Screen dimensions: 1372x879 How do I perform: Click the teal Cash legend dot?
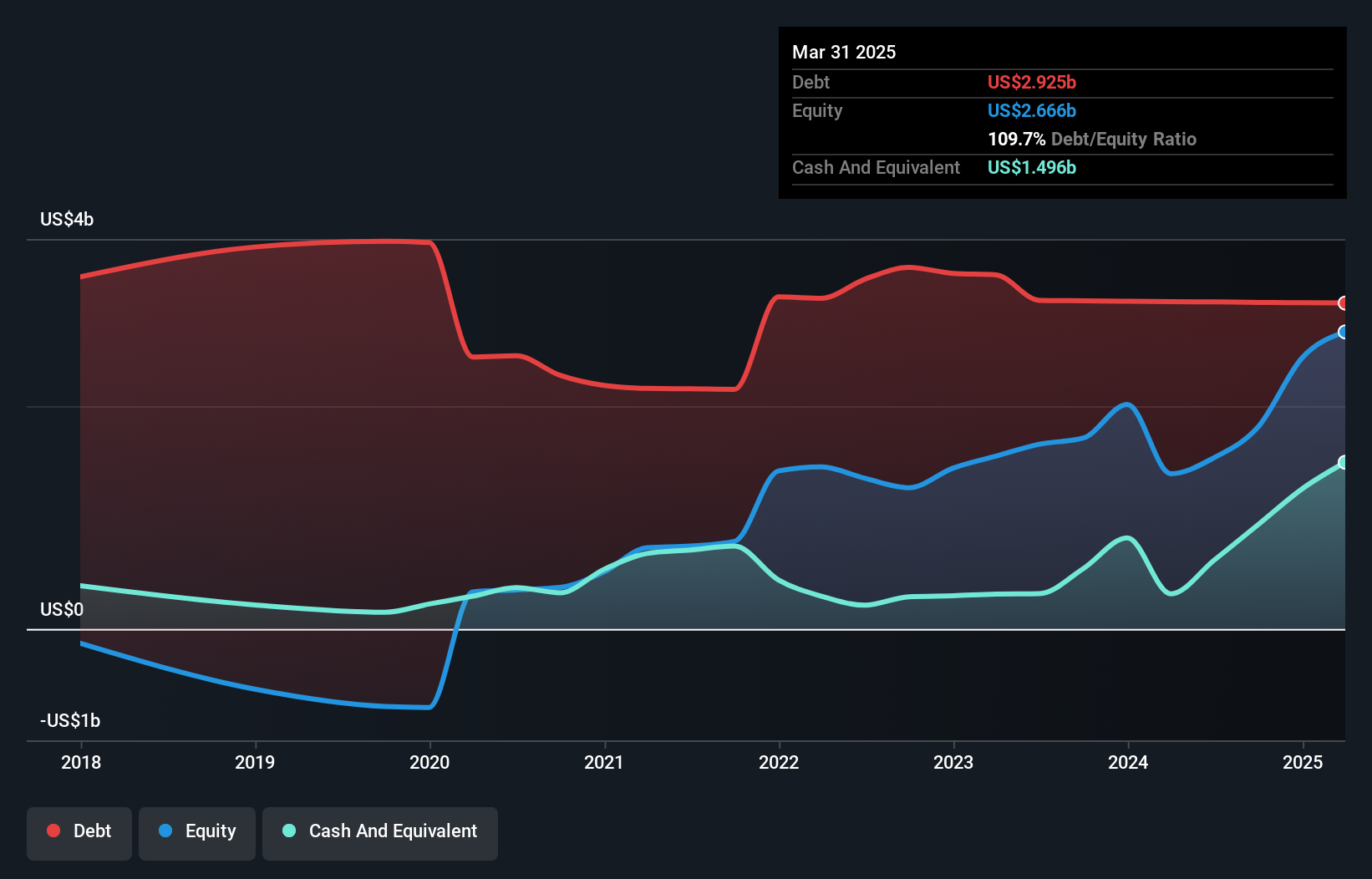click(x=289, y=831)
